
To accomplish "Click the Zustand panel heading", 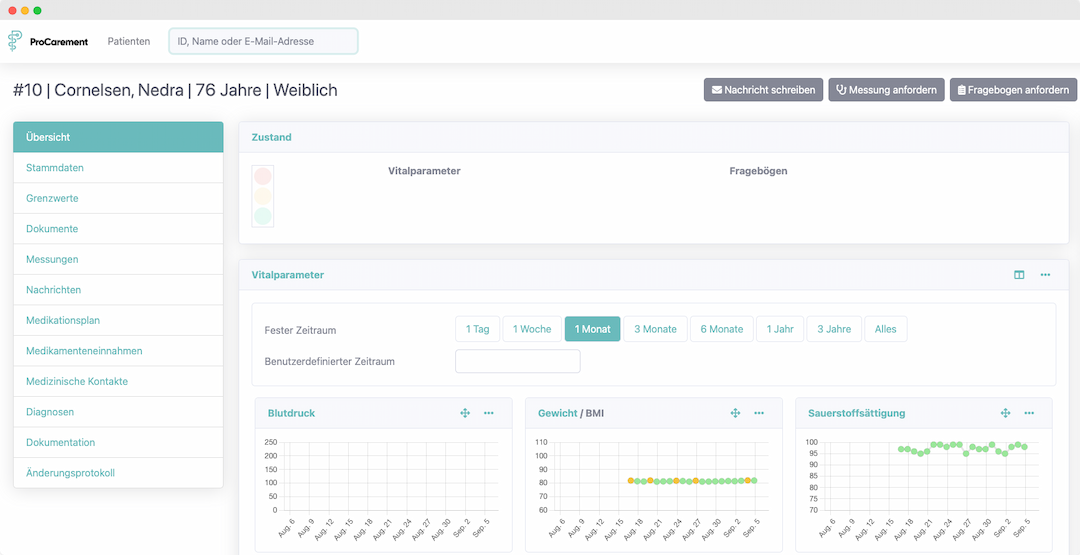I will point(271,137).
